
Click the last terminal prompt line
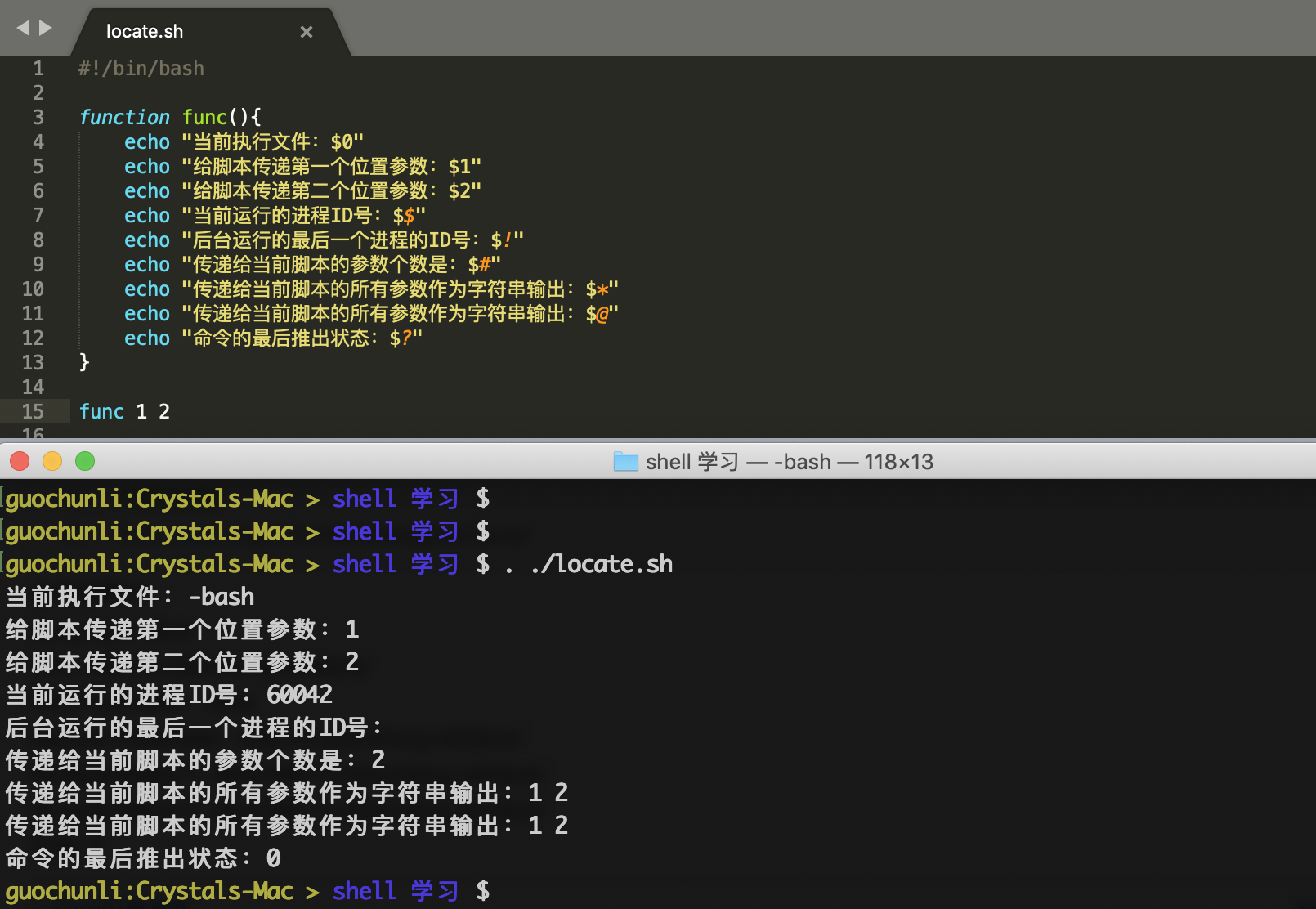[248, 891]
